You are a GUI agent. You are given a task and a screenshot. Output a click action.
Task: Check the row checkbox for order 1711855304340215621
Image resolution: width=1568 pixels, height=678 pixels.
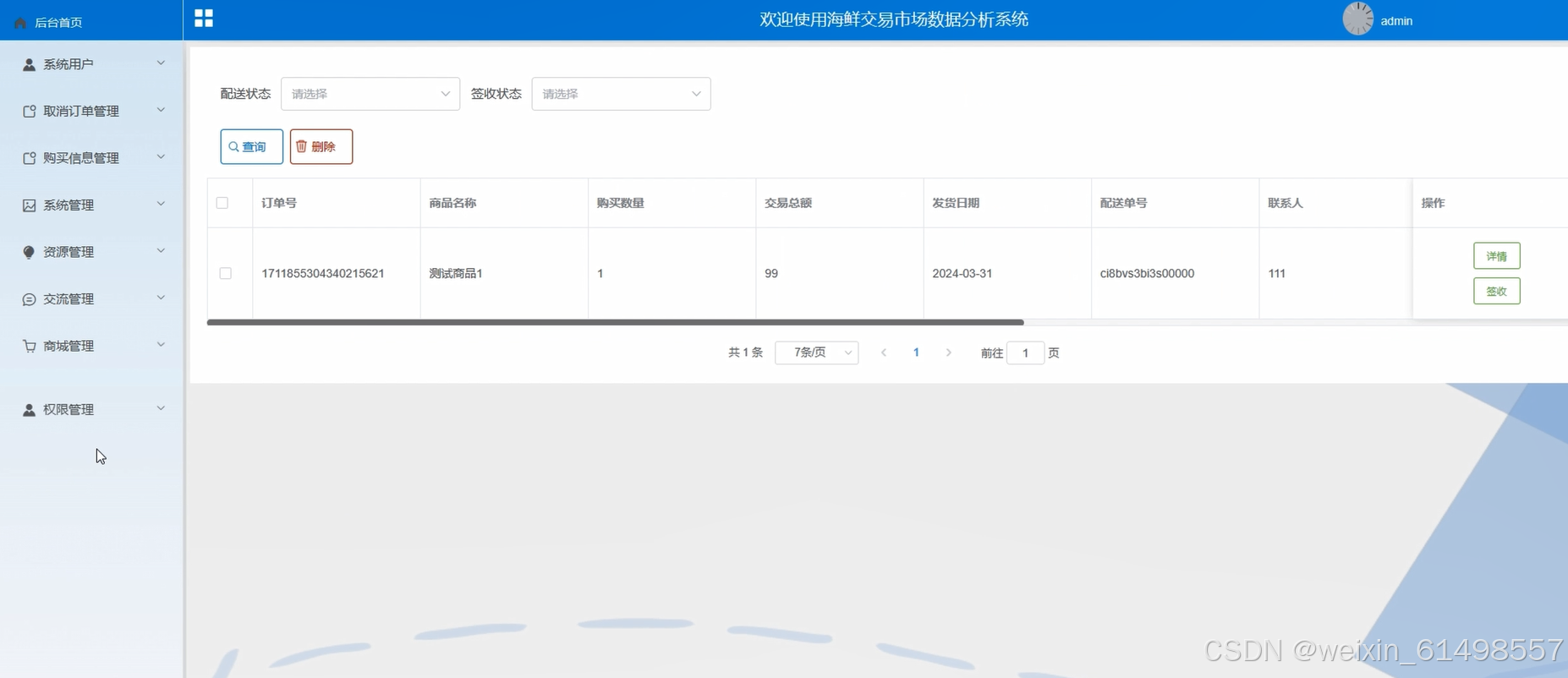pos(225,273)
